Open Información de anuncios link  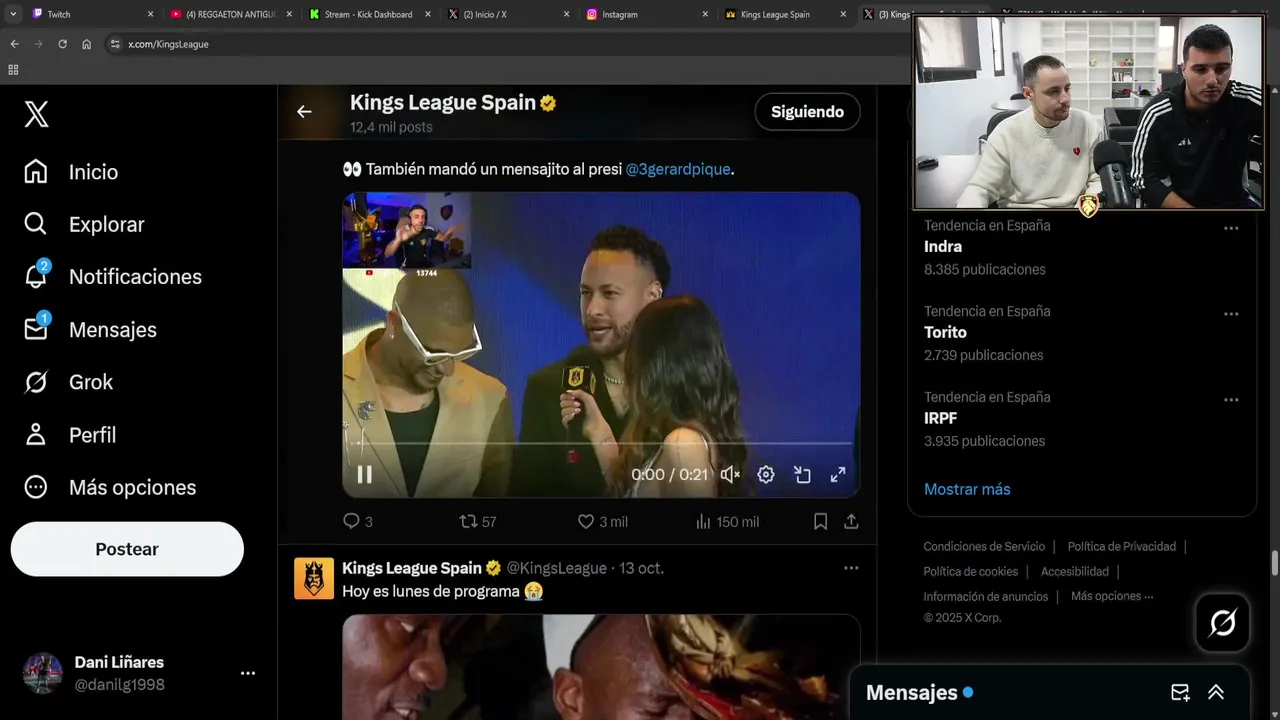[x=986, y=597]
